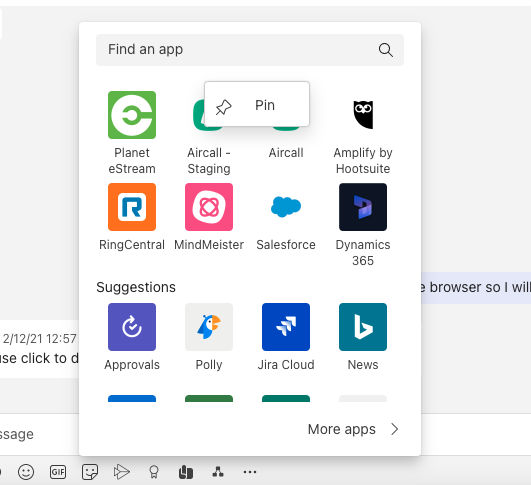
Task: Click the 2/12/21 12:57 message timestamp
Action: [x=40, y=338]
